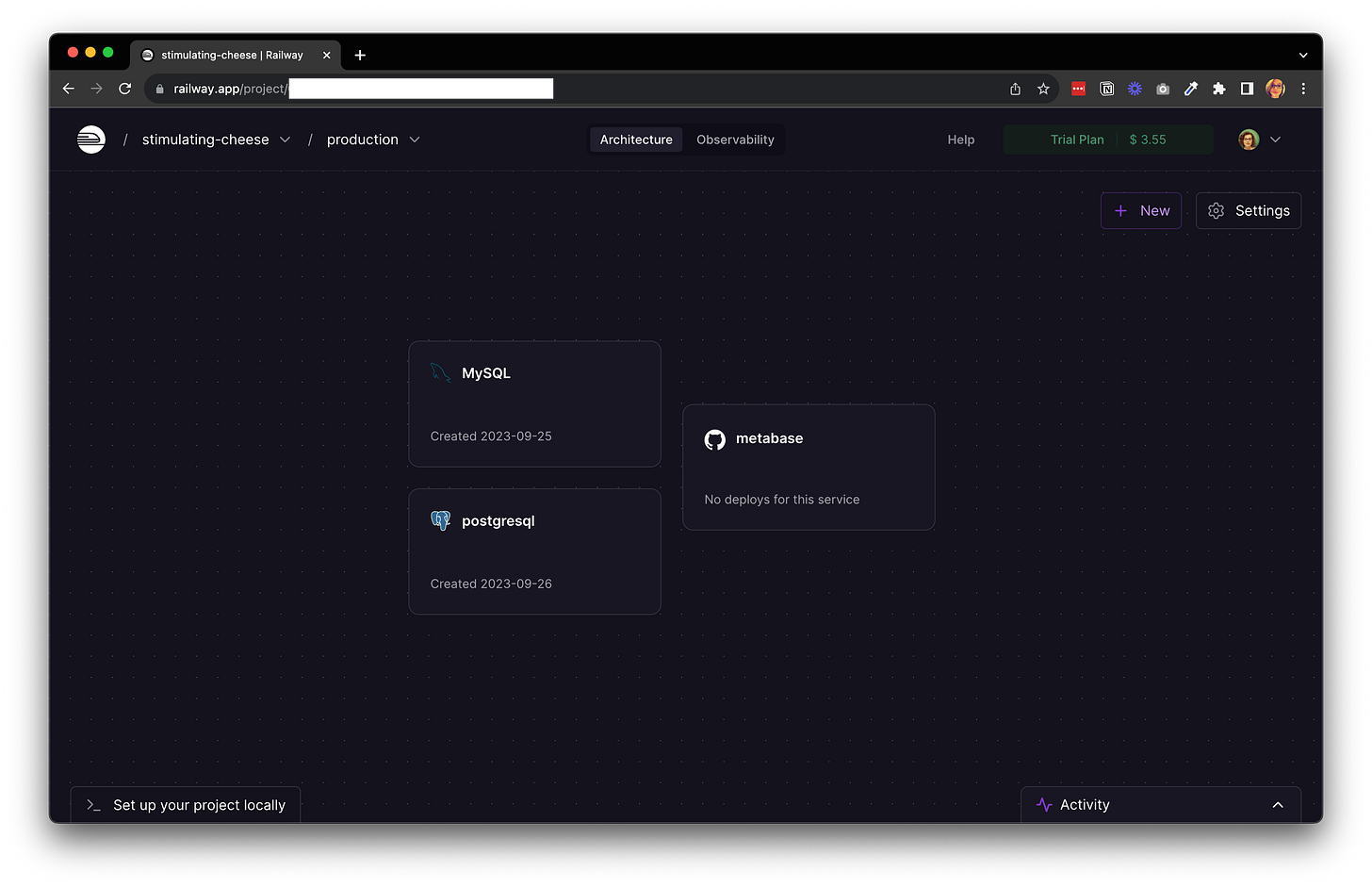Open the tab search dropdown arrow
Image resolution: width=1372 pixels, height=888 pixels.
[x=1303, y=56]
